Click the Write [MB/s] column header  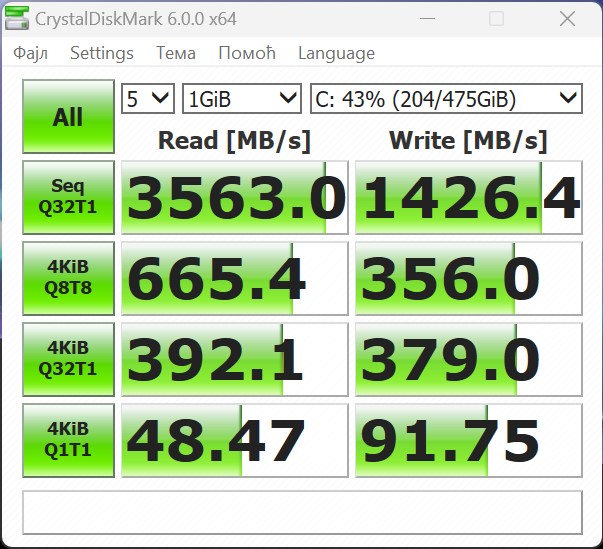tap(468, 141)
